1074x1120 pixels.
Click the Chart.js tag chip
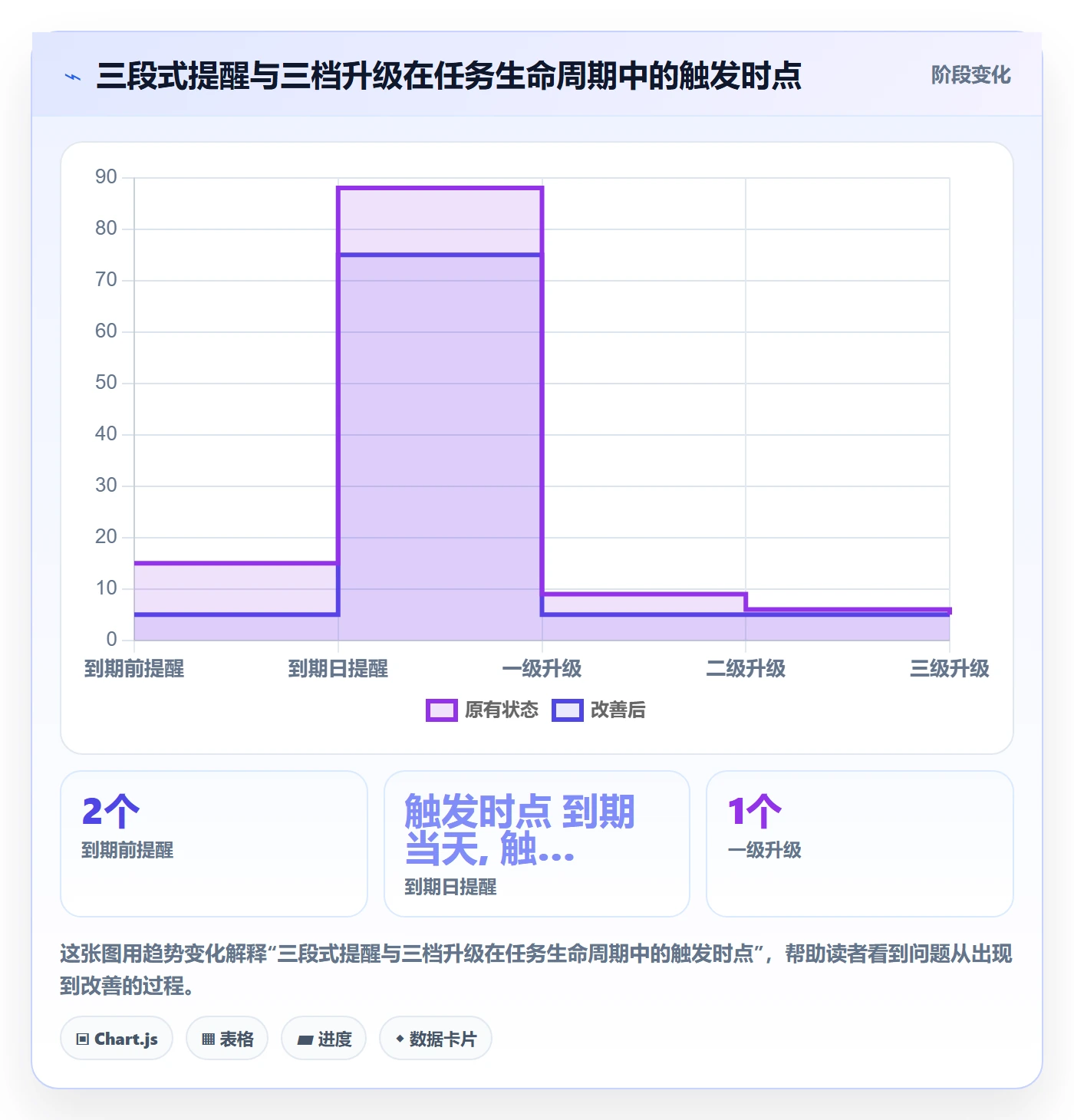point(117,1039)
